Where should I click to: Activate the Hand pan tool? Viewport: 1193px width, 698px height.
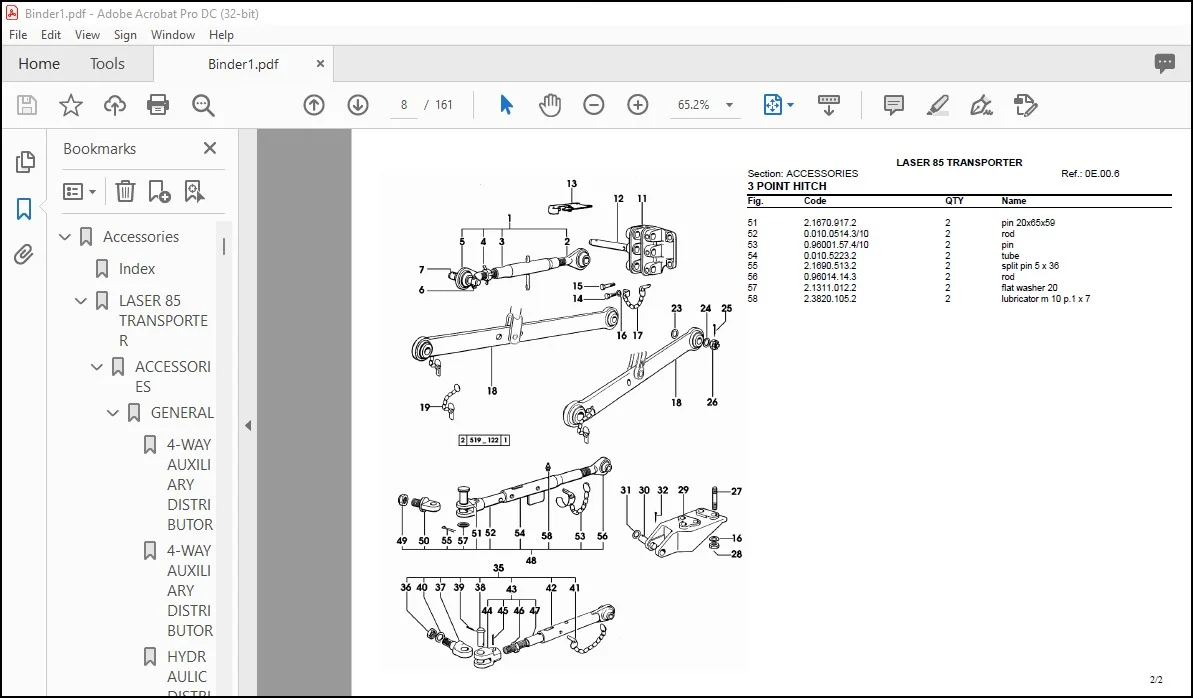(549, 105)
